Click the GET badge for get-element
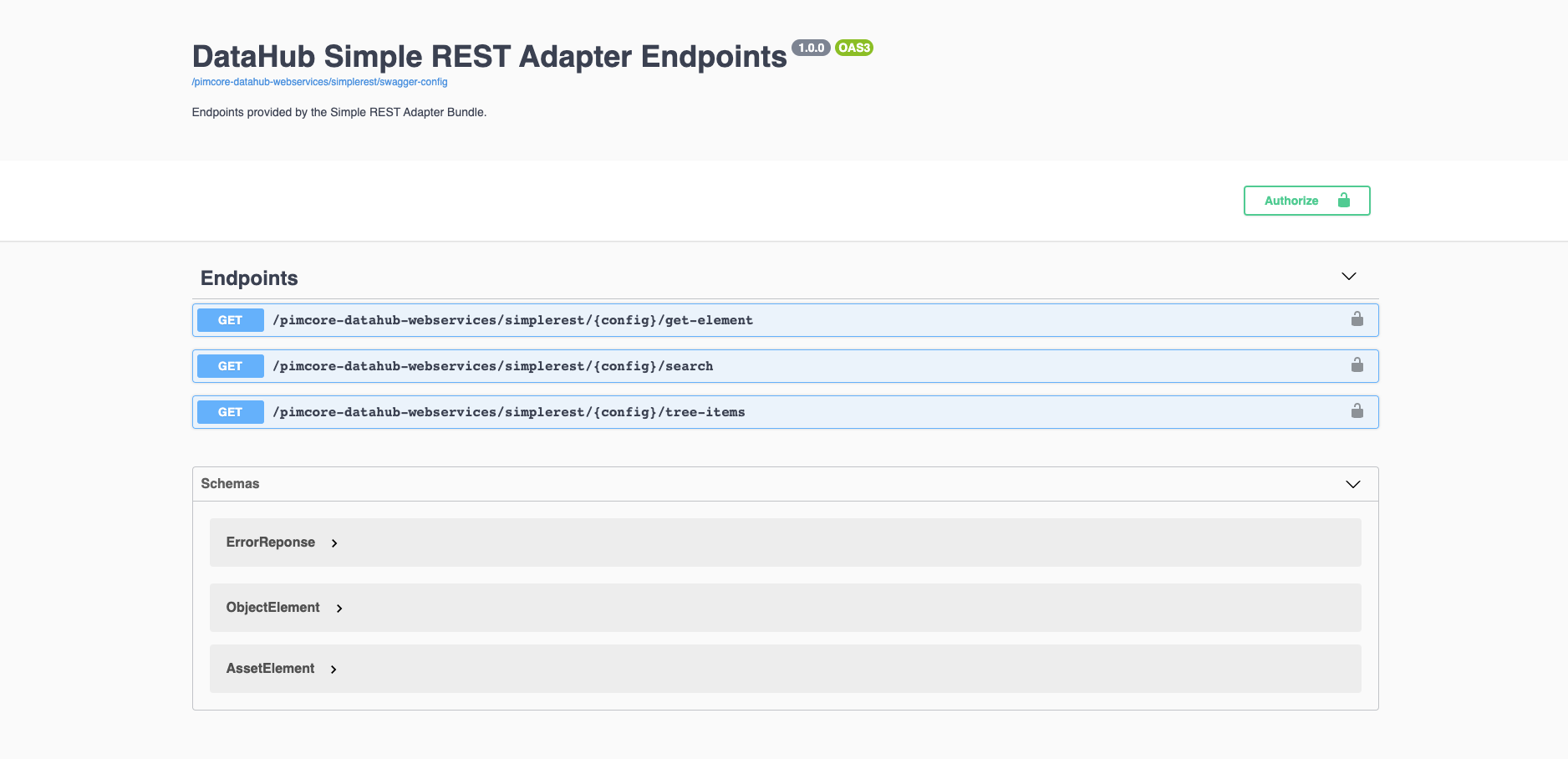The height and width of the screenshot is (759, 1568). click(230, 320)
